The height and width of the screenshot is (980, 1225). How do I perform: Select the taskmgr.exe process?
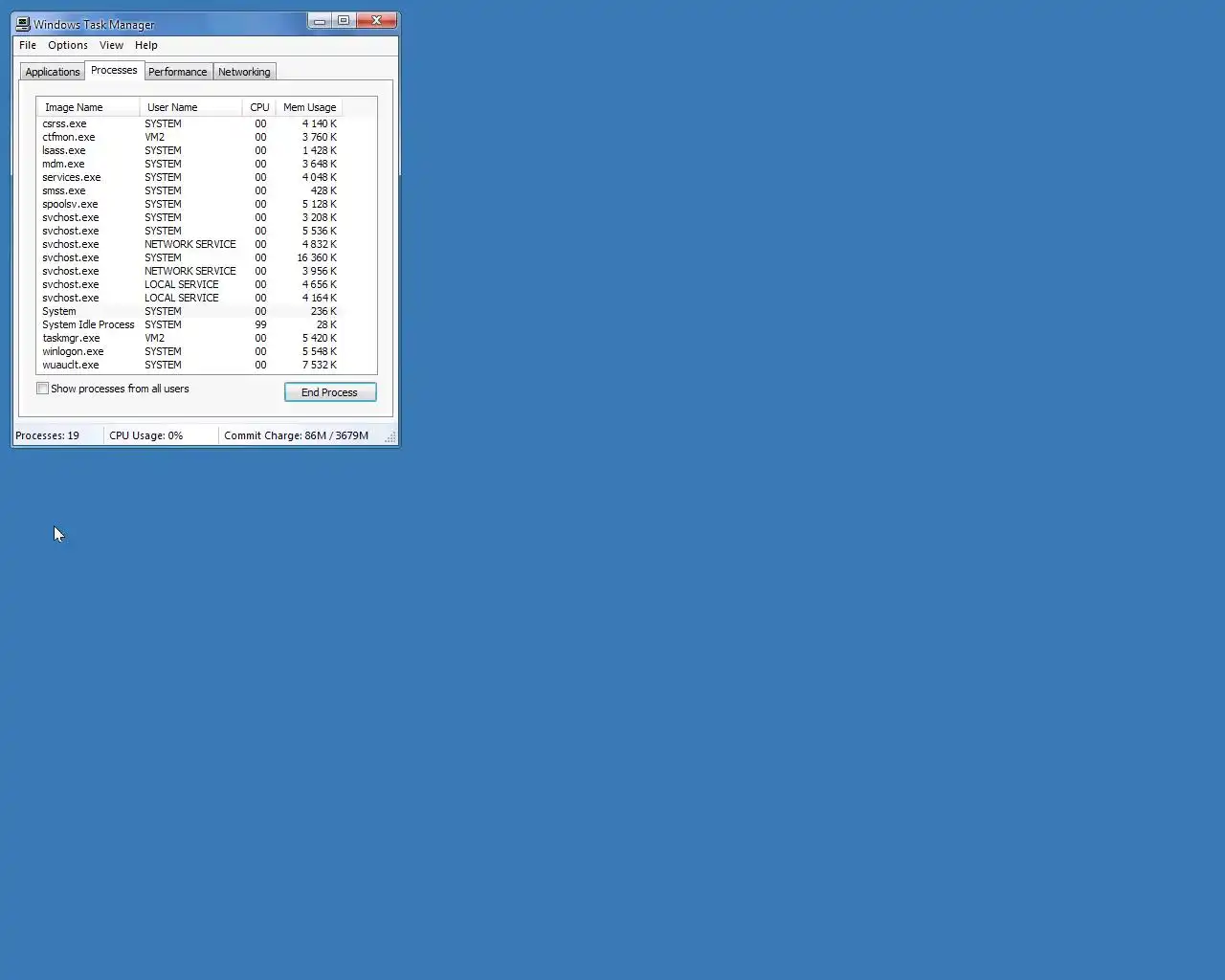189,338
